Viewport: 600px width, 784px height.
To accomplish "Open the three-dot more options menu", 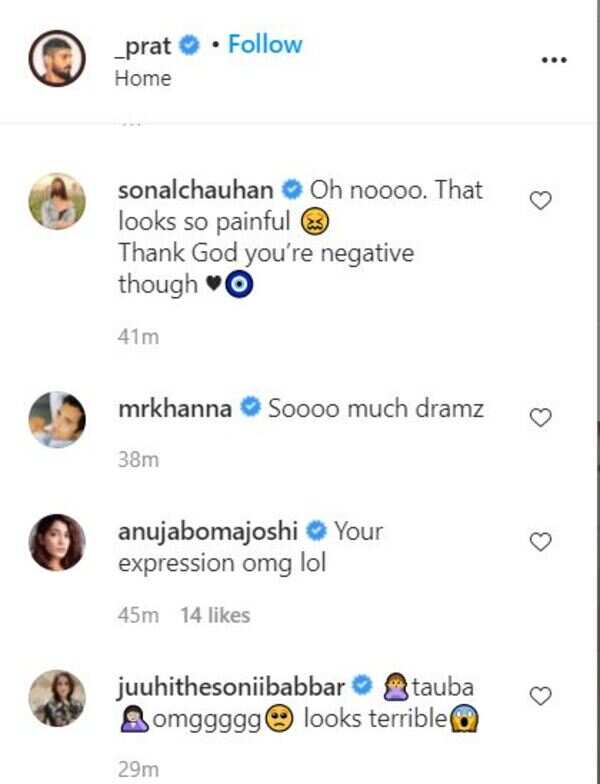I will 554,60.
